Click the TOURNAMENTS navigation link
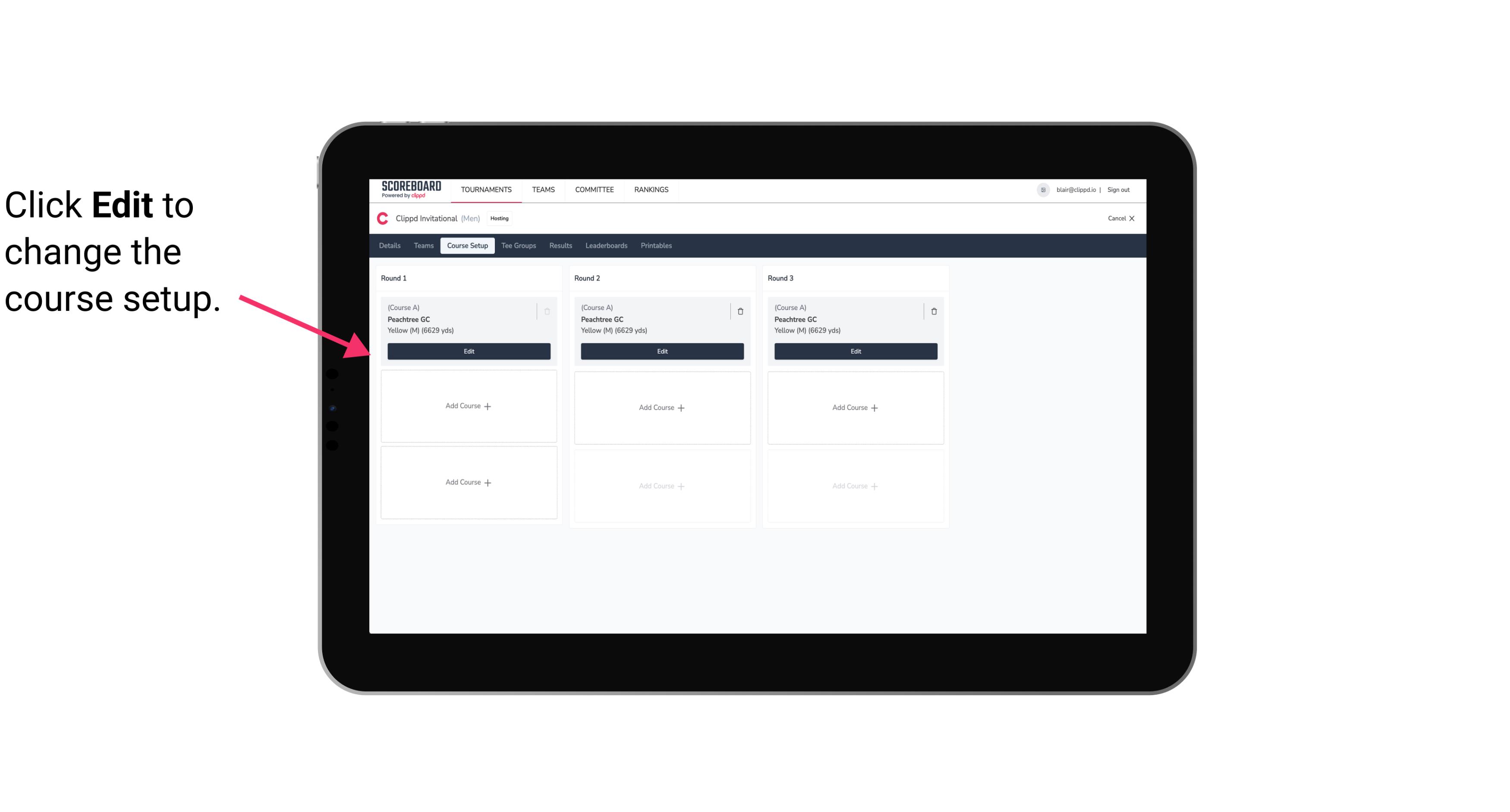The height and width of the screenshot is (812, 1510). tap(487, 189)
